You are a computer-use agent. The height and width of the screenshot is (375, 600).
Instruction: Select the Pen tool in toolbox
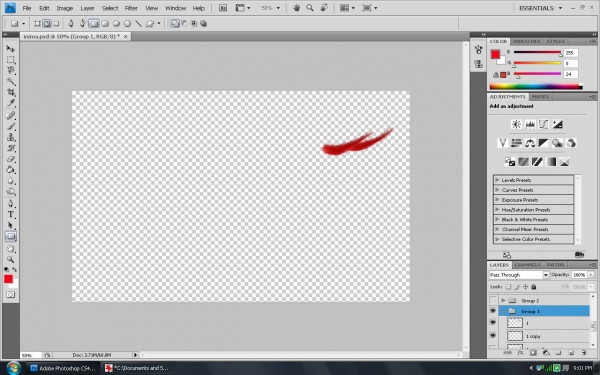pos(10,203)
